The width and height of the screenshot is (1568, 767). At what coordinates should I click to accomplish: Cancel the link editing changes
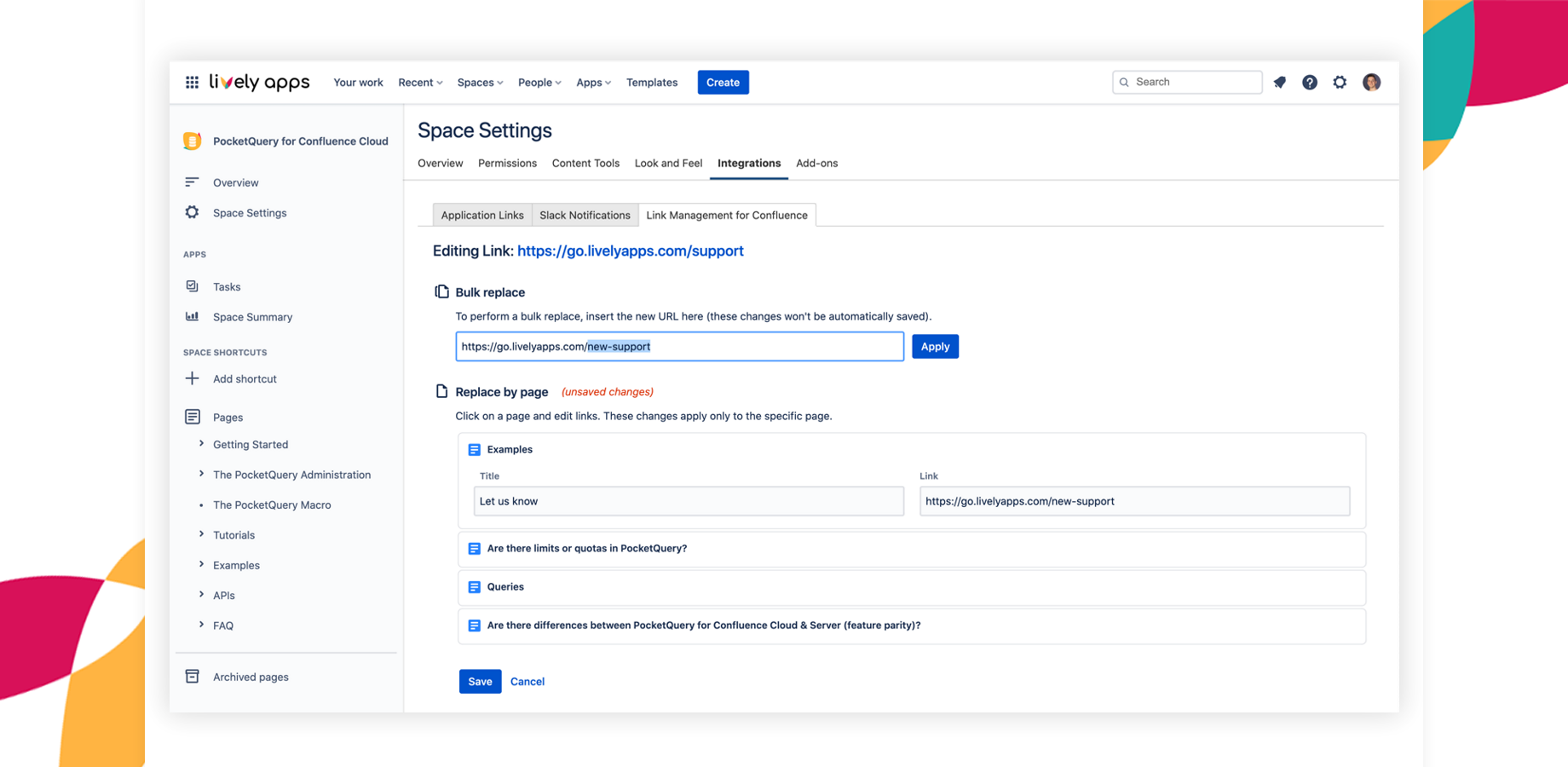[527, 681]
